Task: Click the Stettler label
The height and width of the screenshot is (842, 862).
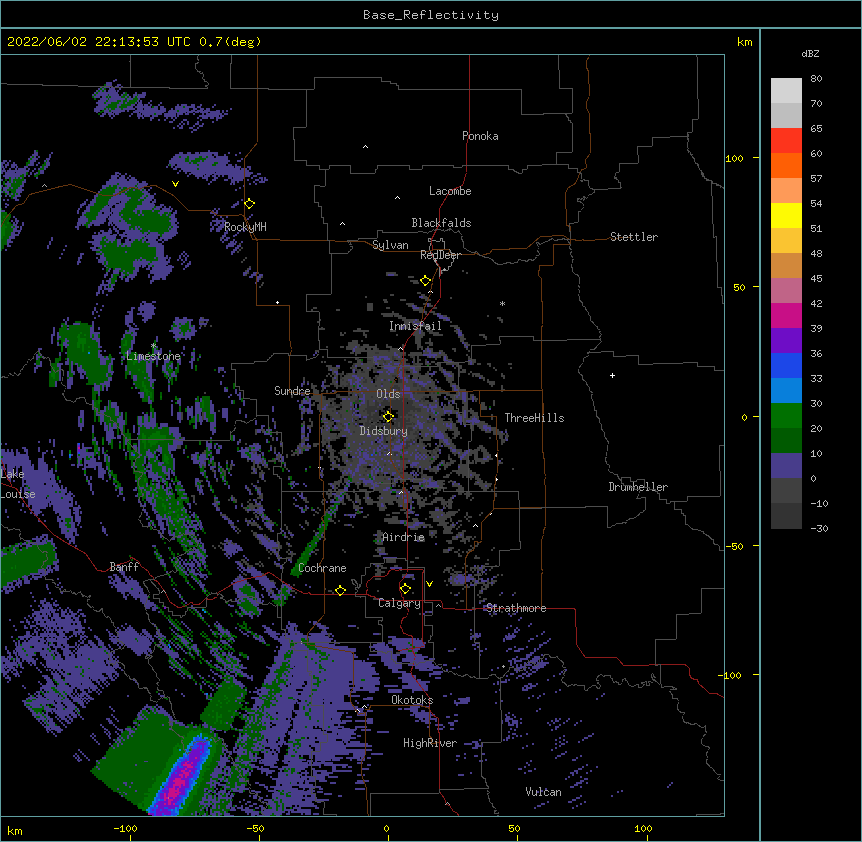Action: 634,237
